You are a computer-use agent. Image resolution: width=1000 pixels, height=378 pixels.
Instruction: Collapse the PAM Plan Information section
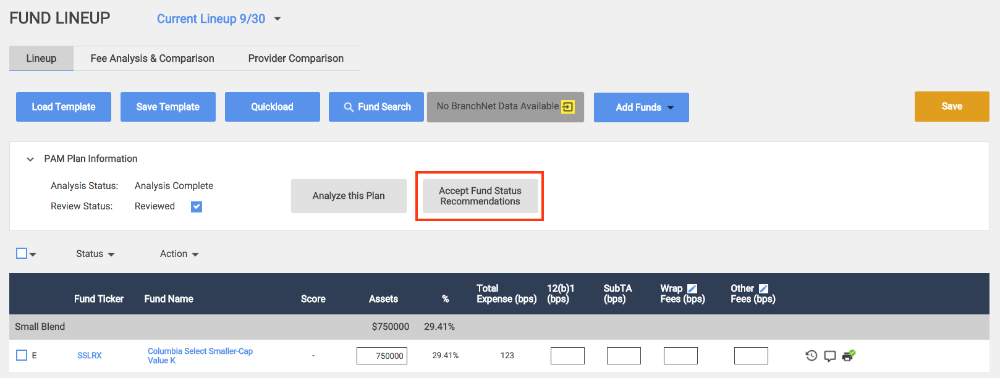coord(29,159)
